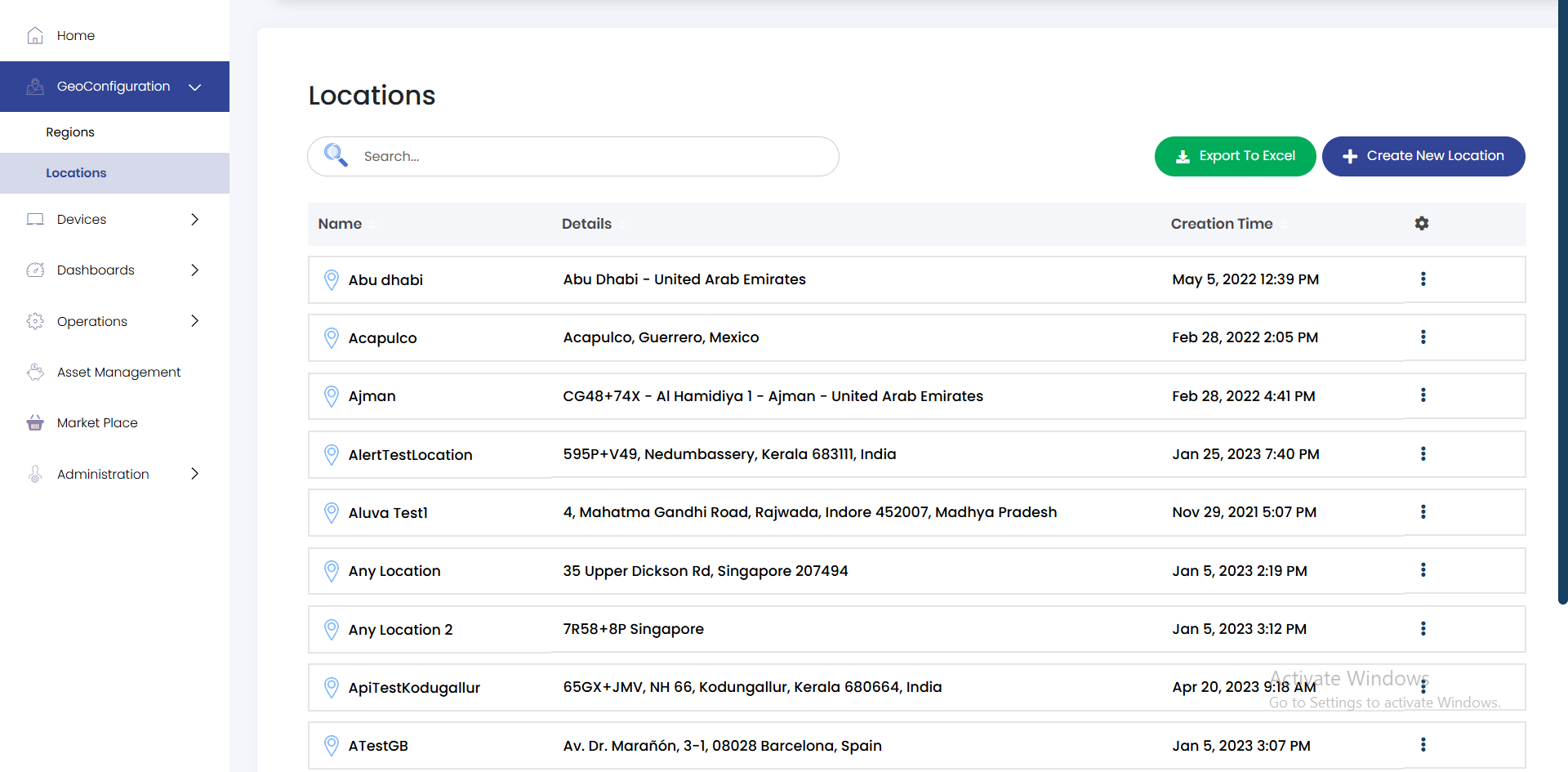Image resolution: width=1568 pixels, height=772 pixels.
Task: Click the search magnifier icon
Action: pyautogui.click(x=336, y=155)
